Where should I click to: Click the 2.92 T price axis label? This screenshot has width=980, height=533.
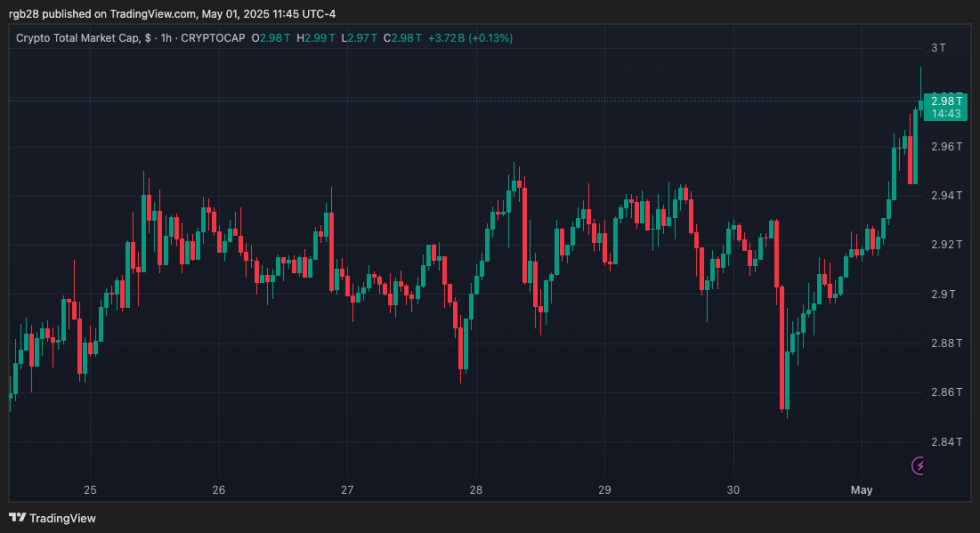click(x=946, y=244)
